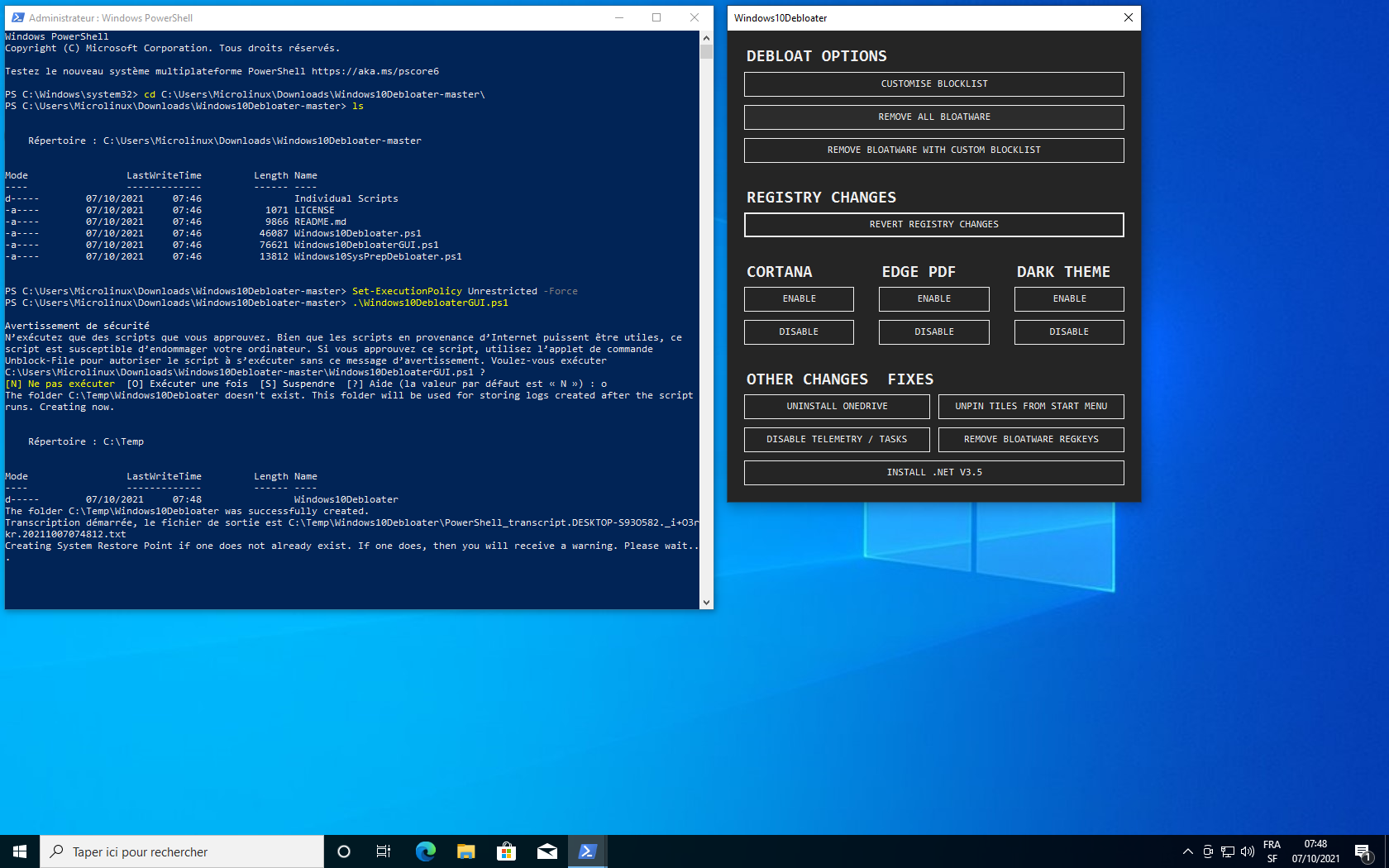
Task: Click Uninstall OneDrive button
Action: tap(837, 407)
